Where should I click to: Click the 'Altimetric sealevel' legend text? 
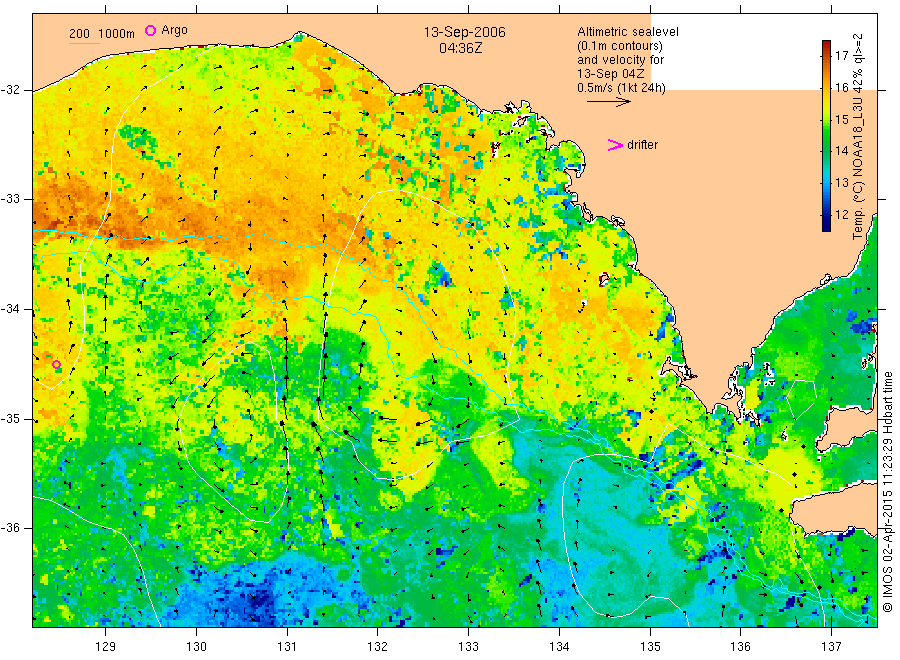627,32
